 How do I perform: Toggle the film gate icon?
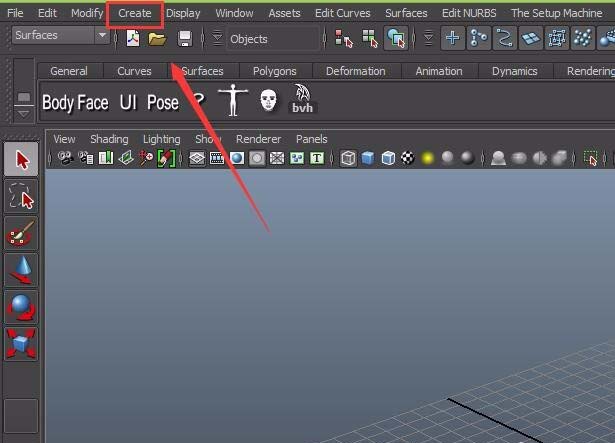[217, 158]
